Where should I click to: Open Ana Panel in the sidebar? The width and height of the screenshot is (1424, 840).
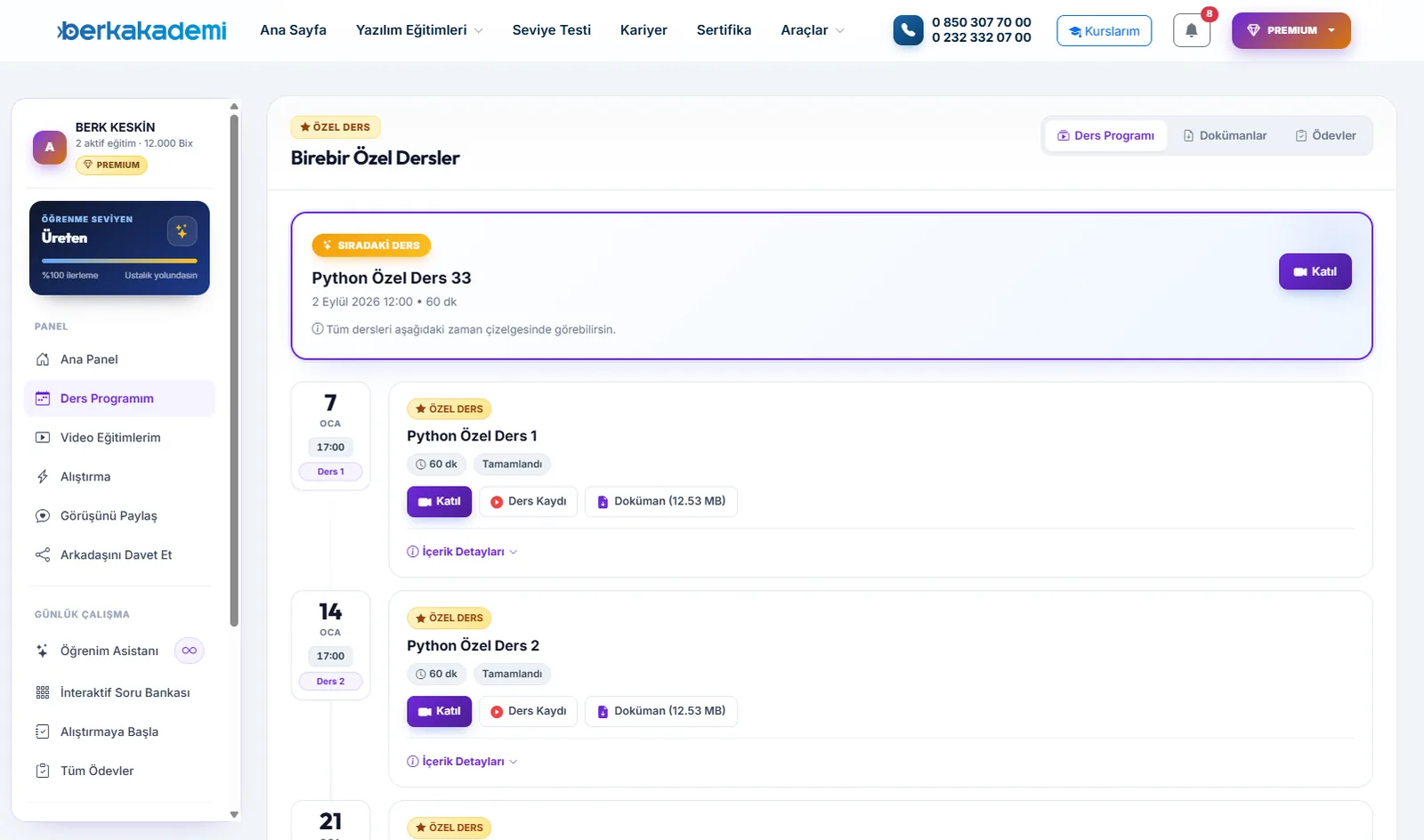[119, 359]
